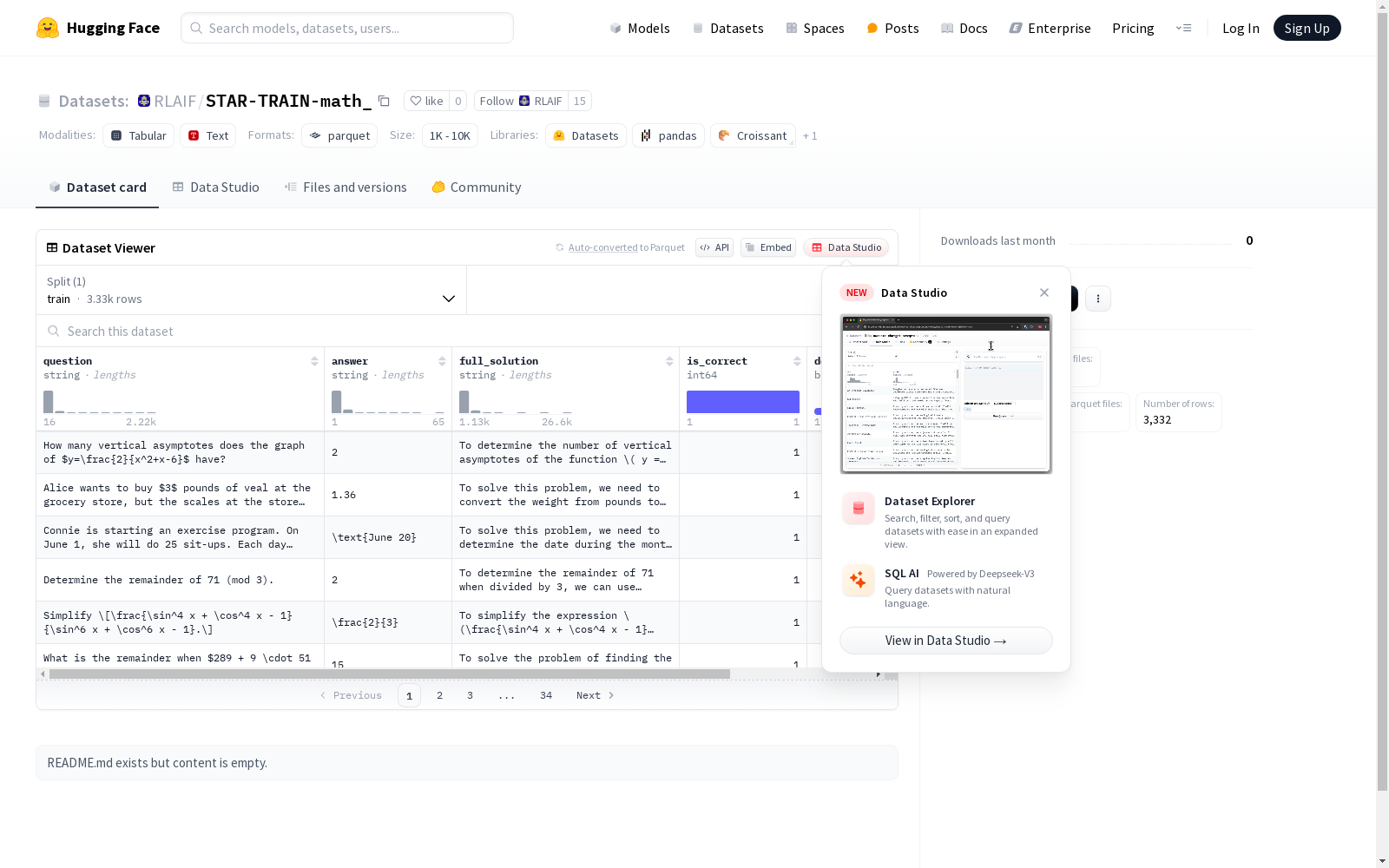Click the 'Determine the remainder of 71' question cell
The image size is (1389, 868).
[x=180, y=580]
